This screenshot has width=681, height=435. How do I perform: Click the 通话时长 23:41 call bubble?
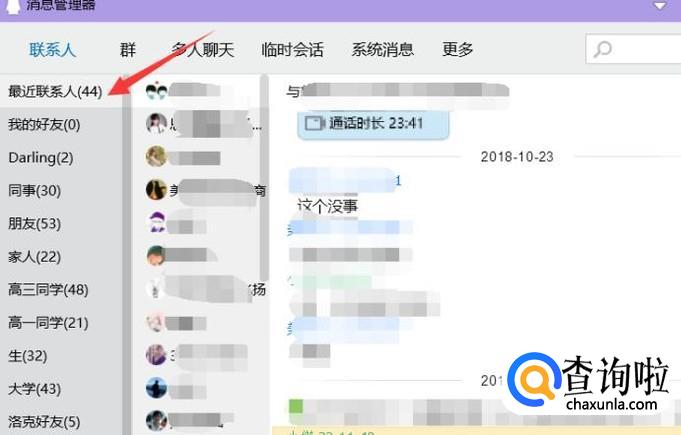click(x=373, y=125)
